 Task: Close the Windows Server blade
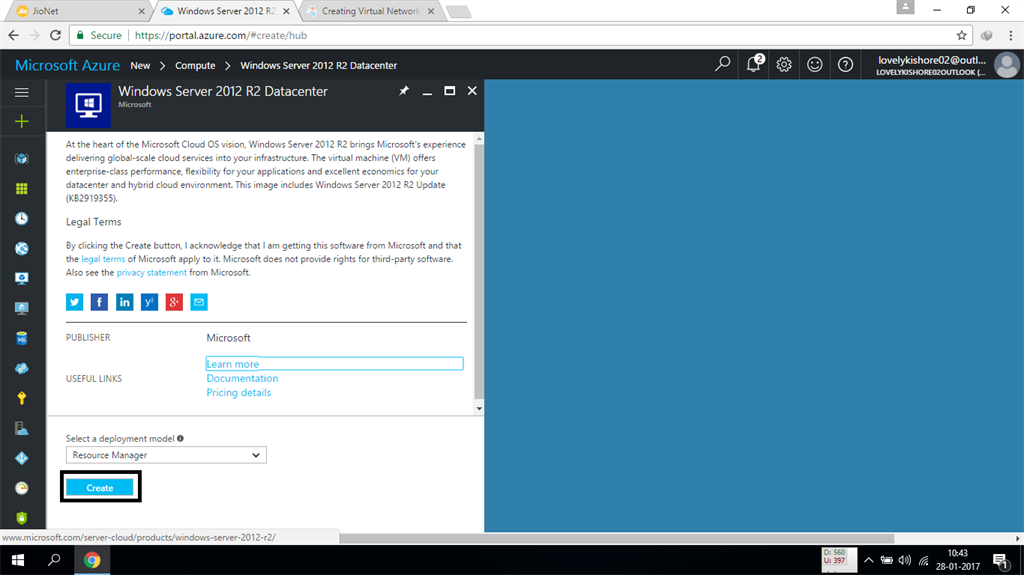472,91
